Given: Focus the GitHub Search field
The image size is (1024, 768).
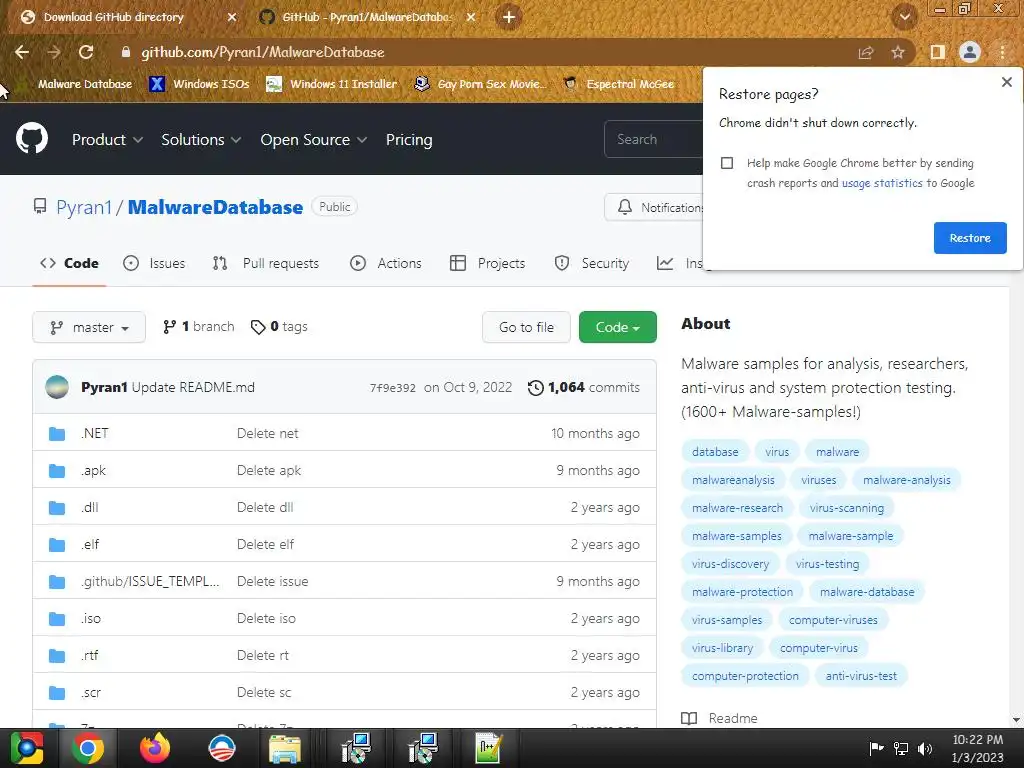Looking at the screenshot, I should [x=654, y=139].
